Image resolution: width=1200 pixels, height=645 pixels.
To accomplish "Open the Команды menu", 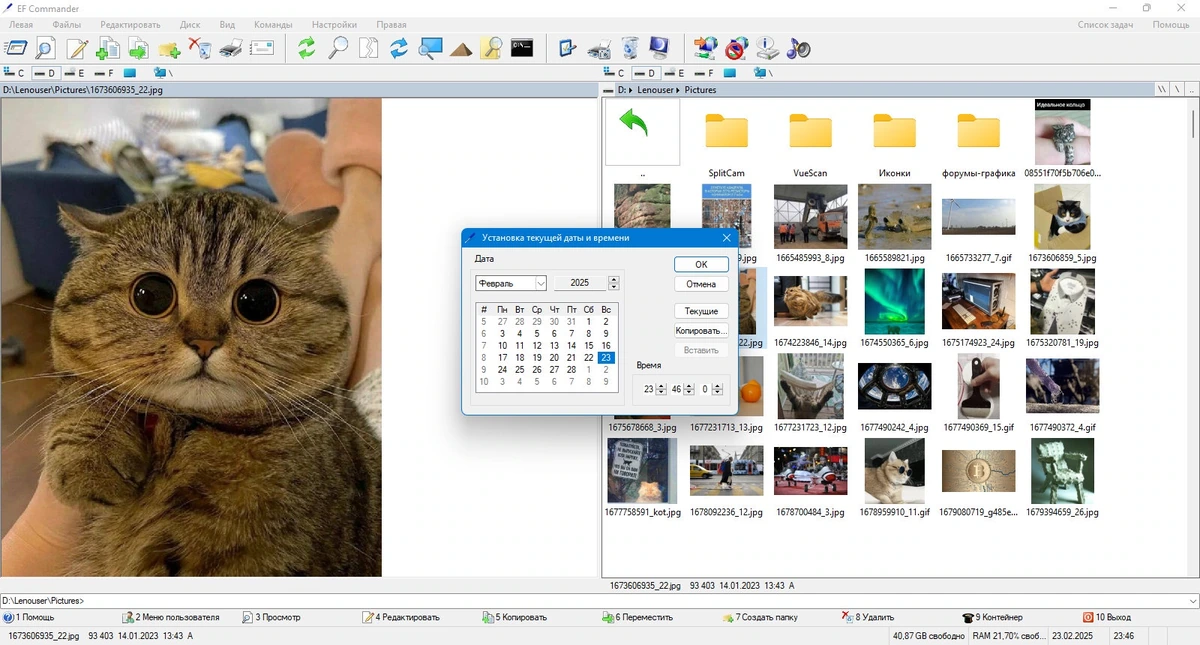I will (273, 24).
